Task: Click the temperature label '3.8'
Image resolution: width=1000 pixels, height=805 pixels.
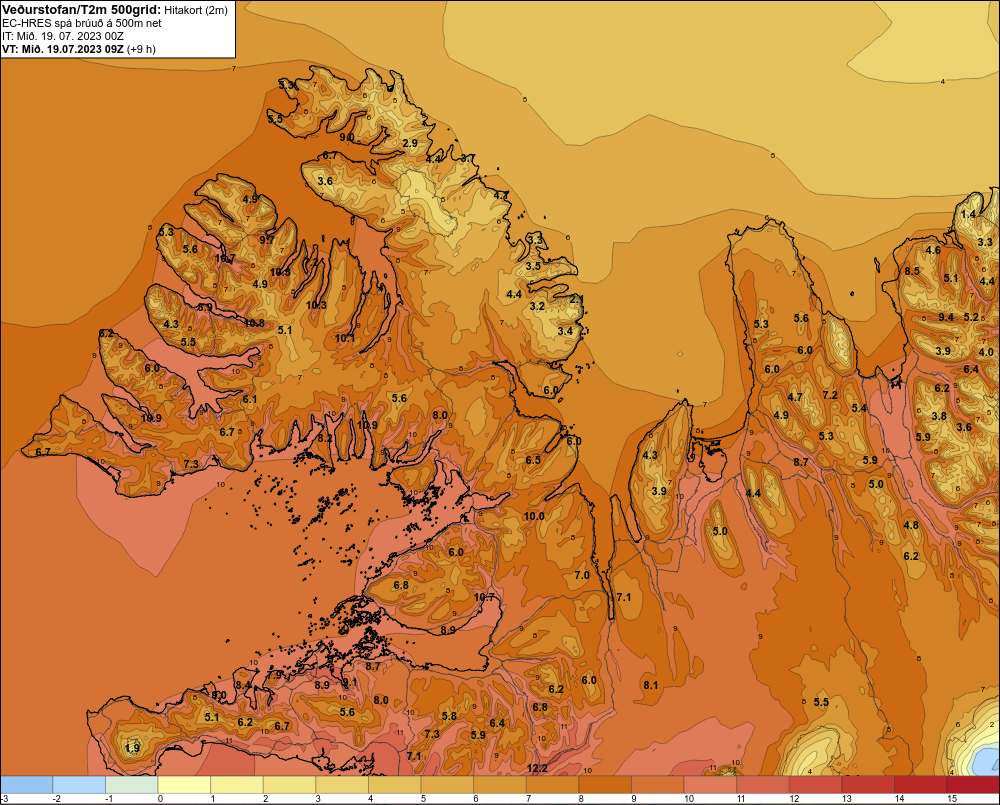Action: click(x=939, y=417)
